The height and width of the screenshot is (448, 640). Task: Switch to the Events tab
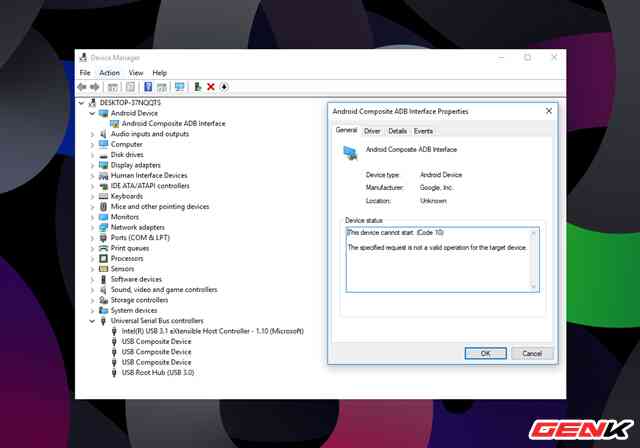pos(423,131)
